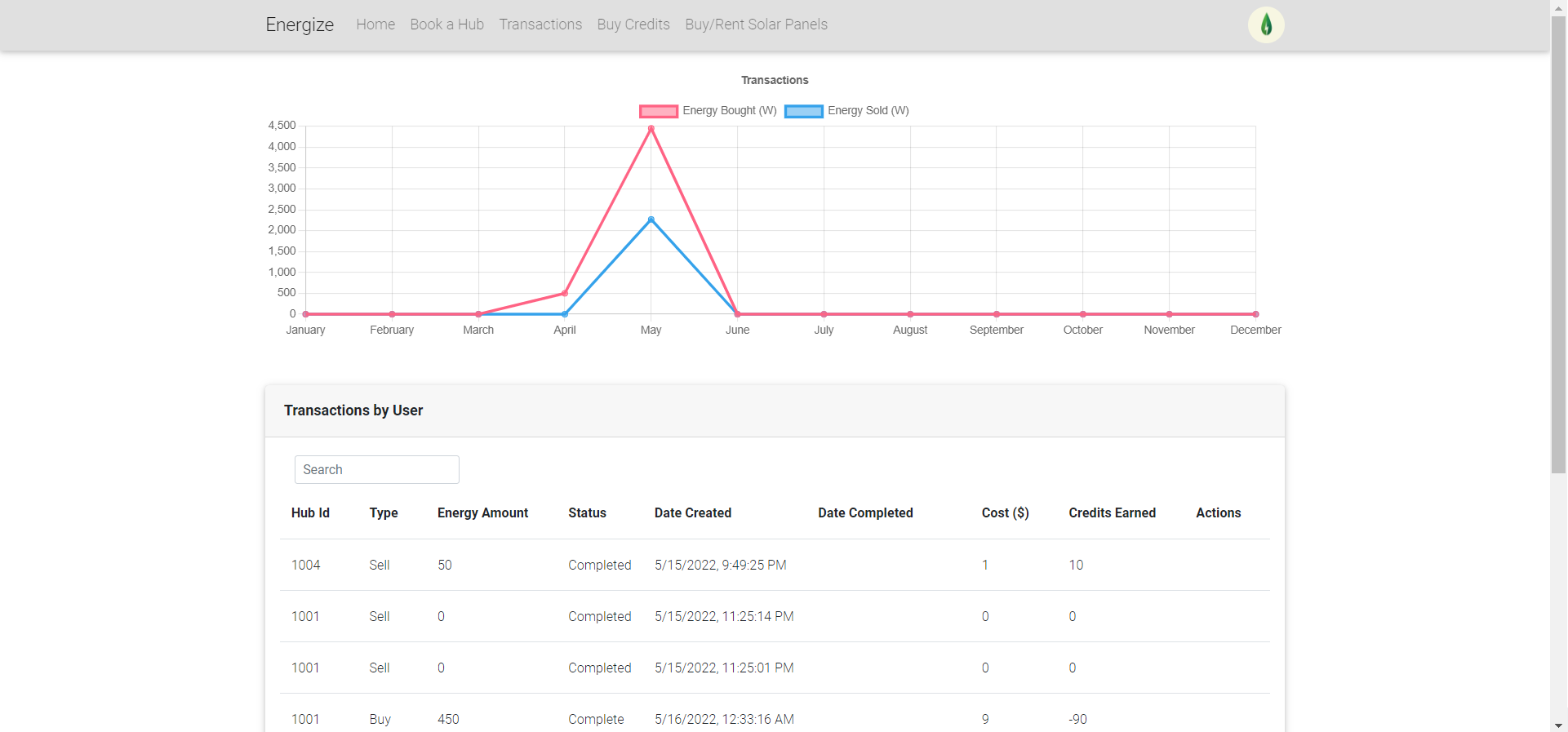
Task: Focus the transactions Search field
Action: coord(376,469)
